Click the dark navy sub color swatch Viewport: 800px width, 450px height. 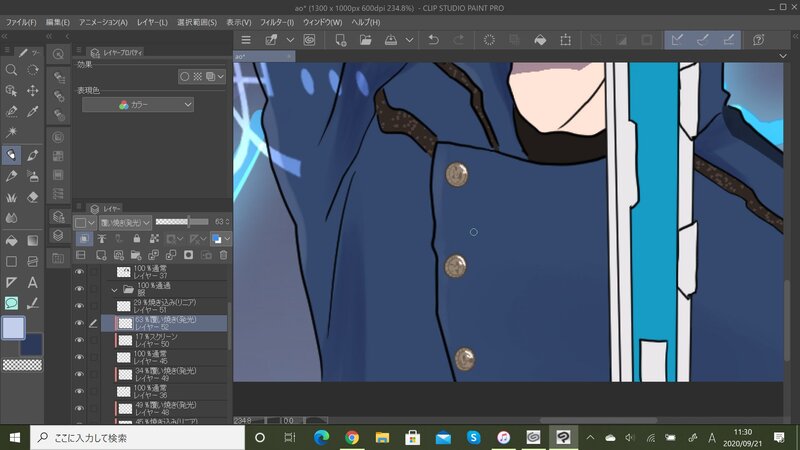[x=33, y=345]
